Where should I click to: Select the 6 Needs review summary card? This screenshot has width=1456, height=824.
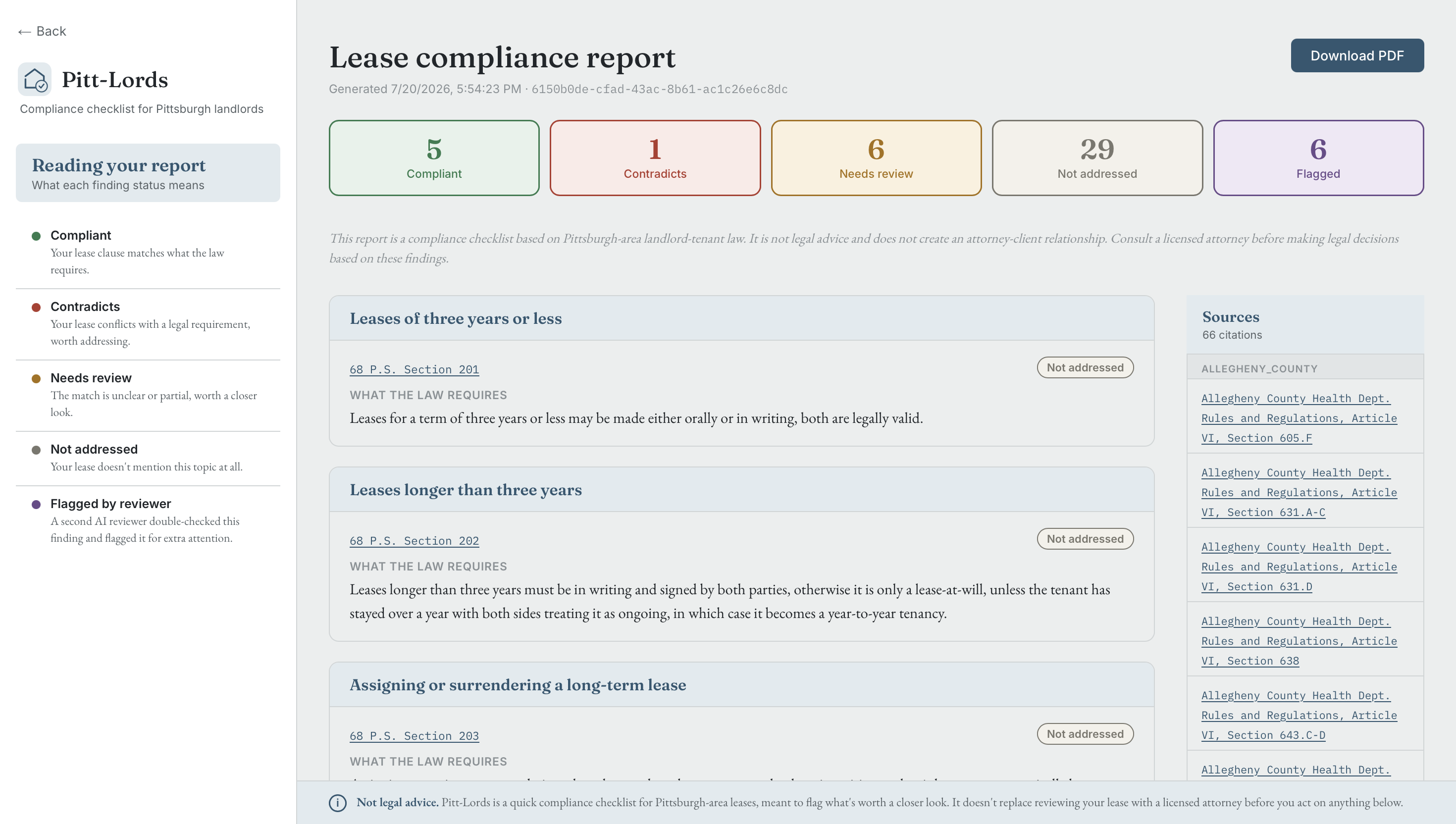click(876, 158)
